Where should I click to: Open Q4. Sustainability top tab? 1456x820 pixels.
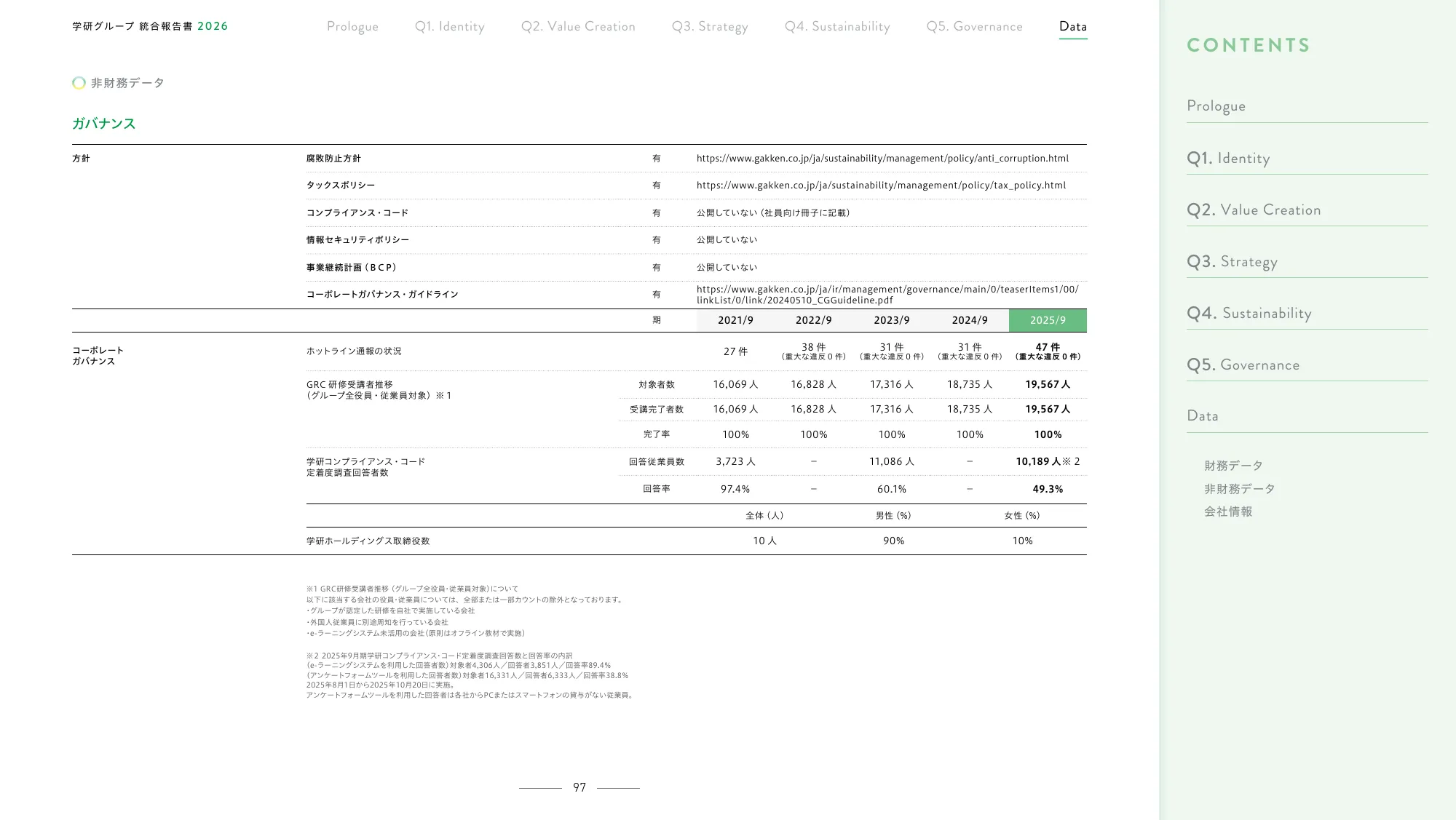point(837,27)
